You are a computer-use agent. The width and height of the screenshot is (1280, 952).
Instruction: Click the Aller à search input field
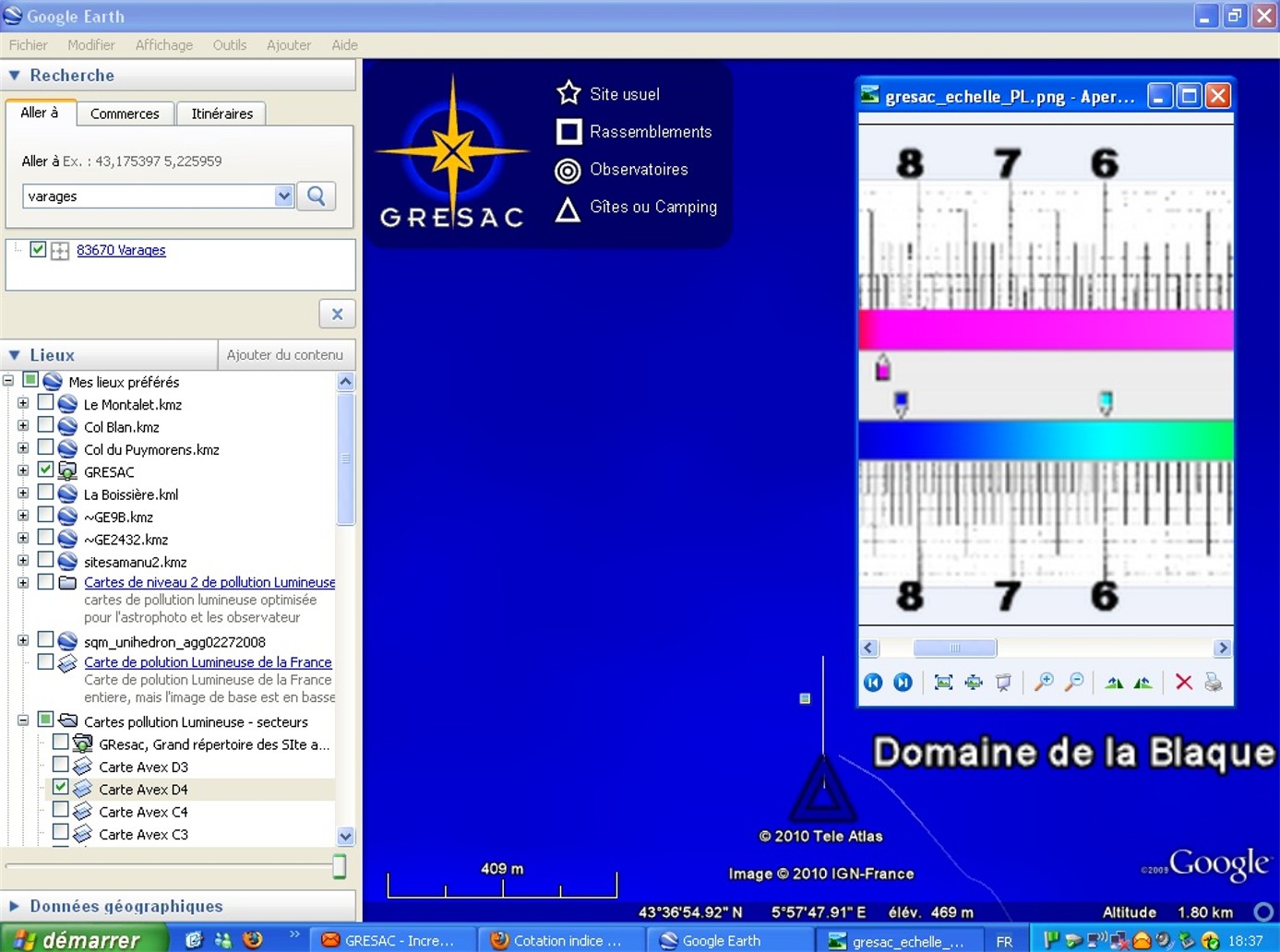[x=148, y=196]
